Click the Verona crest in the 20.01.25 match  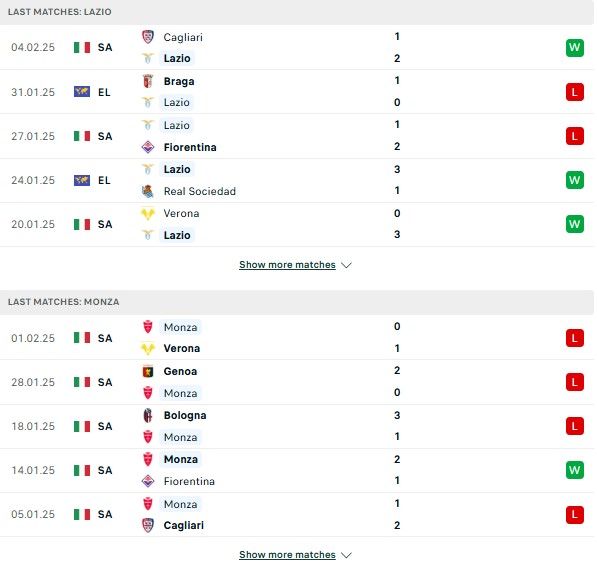(148, 213)
